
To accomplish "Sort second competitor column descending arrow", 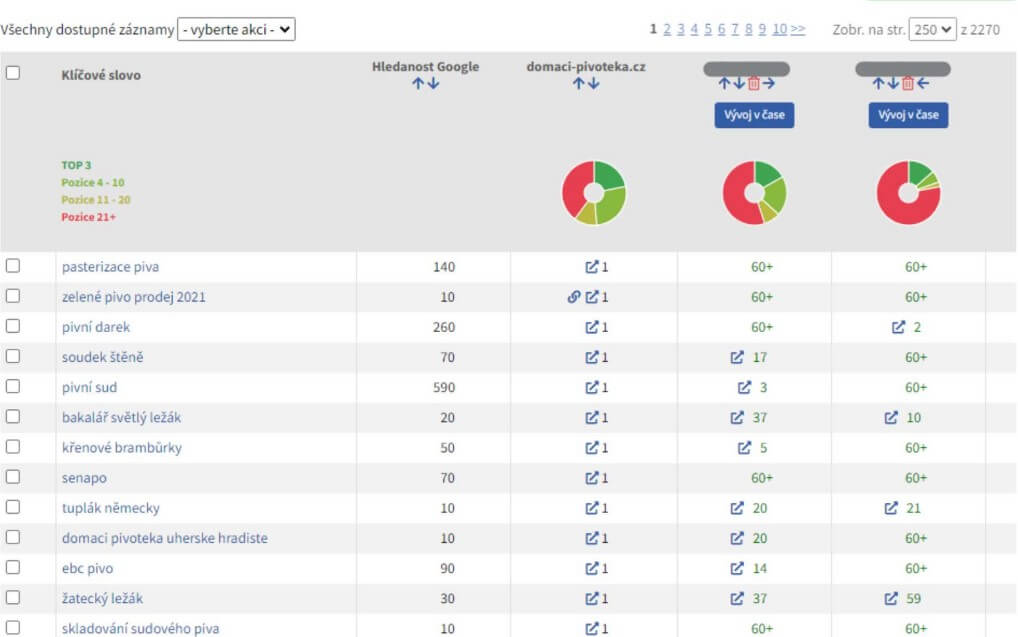I will coord(893,84).
